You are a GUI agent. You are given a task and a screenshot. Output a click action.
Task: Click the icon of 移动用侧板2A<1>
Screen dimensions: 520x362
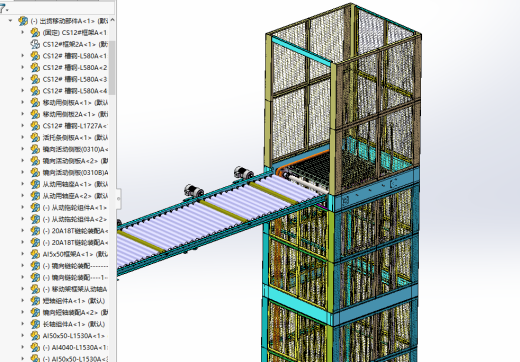click(x=35, y=114)
